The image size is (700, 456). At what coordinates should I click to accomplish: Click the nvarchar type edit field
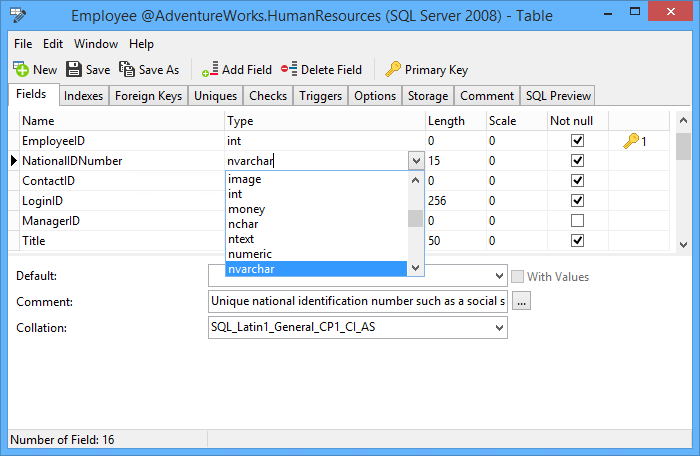click(317, 161)
